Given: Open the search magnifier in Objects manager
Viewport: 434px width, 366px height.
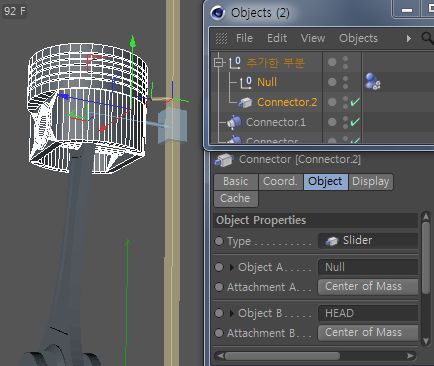Looking at the screenshot, I should [427, 38].
